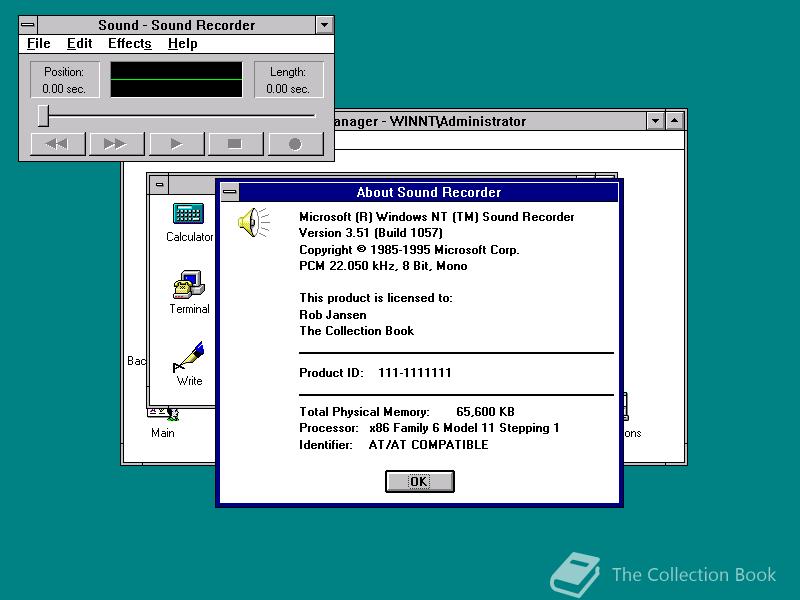Viewport: 800px width, 600px height.
Task: Click the OK button in About dialog
Action: tap(419, 481)
